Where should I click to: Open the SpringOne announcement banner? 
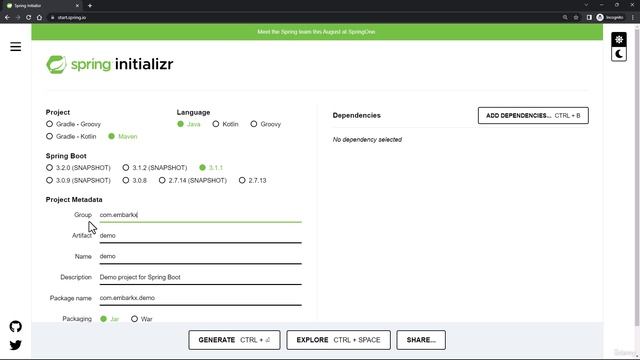click(317, 32)
